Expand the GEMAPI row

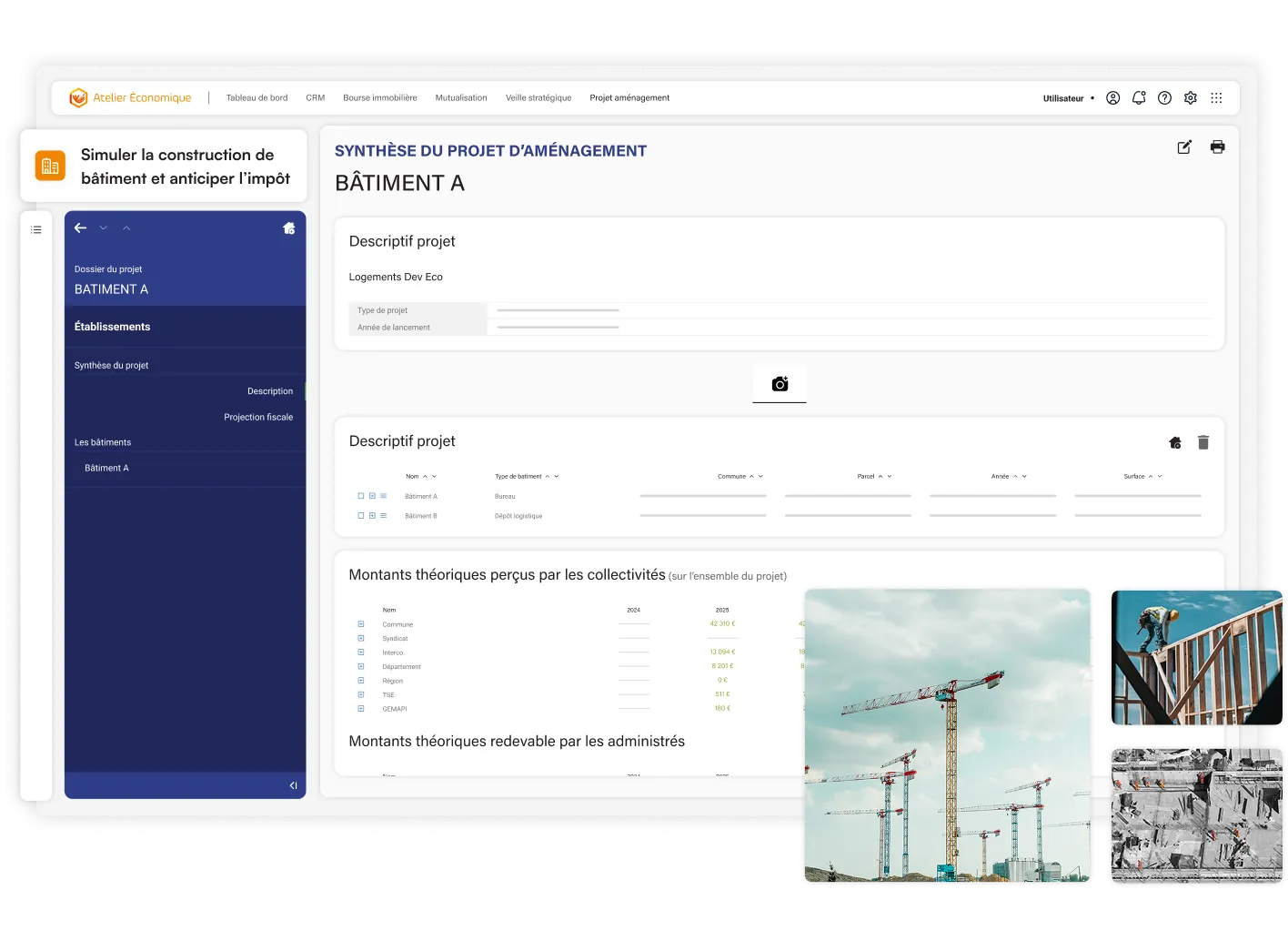tap(361, 708)
